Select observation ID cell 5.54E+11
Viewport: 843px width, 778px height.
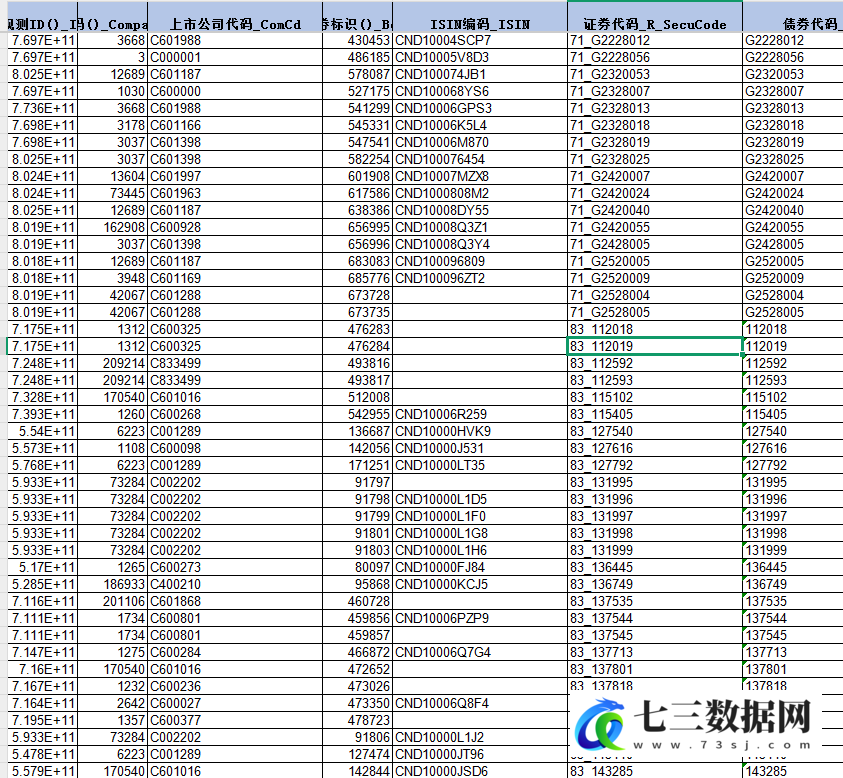42,431
